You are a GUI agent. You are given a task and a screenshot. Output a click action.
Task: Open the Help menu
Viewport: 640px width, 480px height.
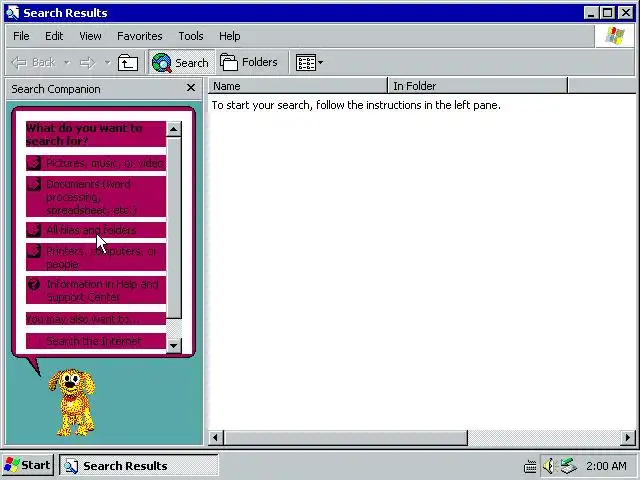pos(229,36)
